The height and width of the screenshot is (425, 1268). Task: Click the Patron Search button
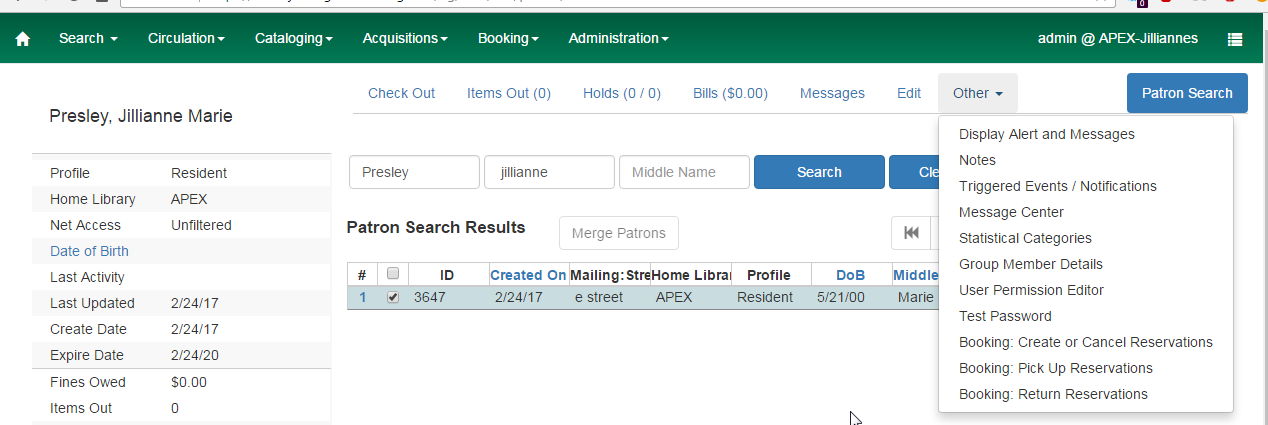tap(1187, 93)
